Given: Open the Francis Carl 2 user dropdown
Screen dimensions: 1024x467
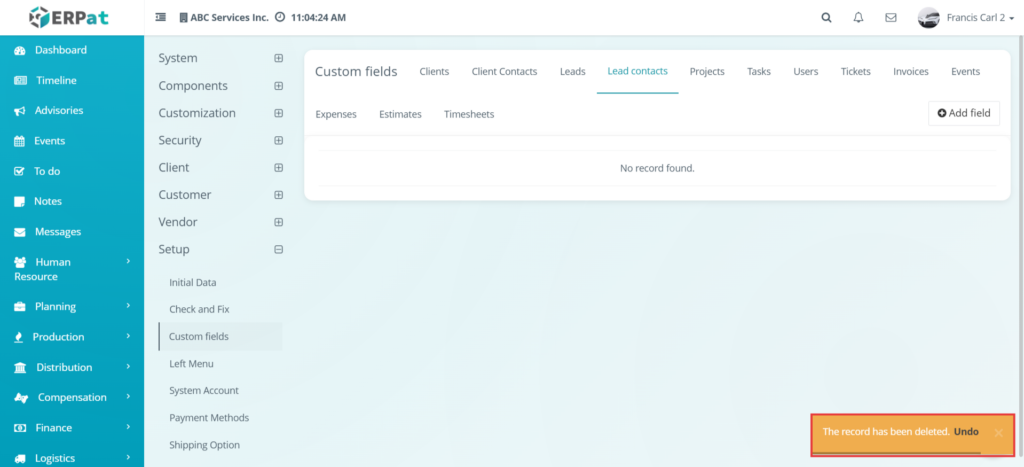Looking at the screenshot, I should tap(966, 18).
